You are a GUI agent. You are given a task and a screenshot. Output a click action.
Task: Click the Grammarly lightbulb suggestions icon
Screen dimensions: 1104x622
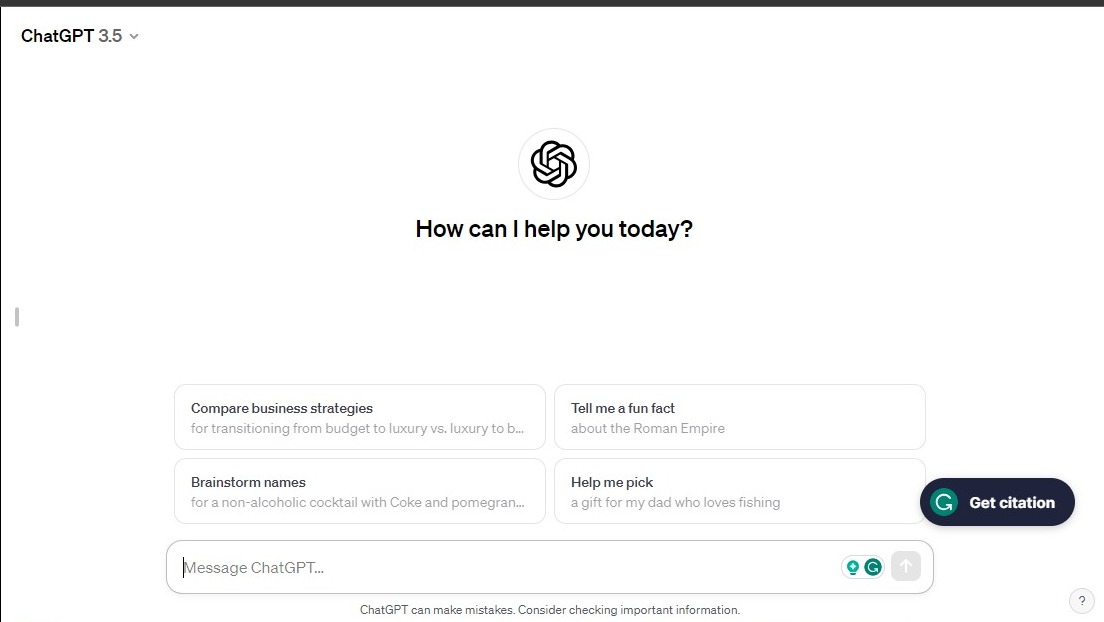click(x=853, y=567)
